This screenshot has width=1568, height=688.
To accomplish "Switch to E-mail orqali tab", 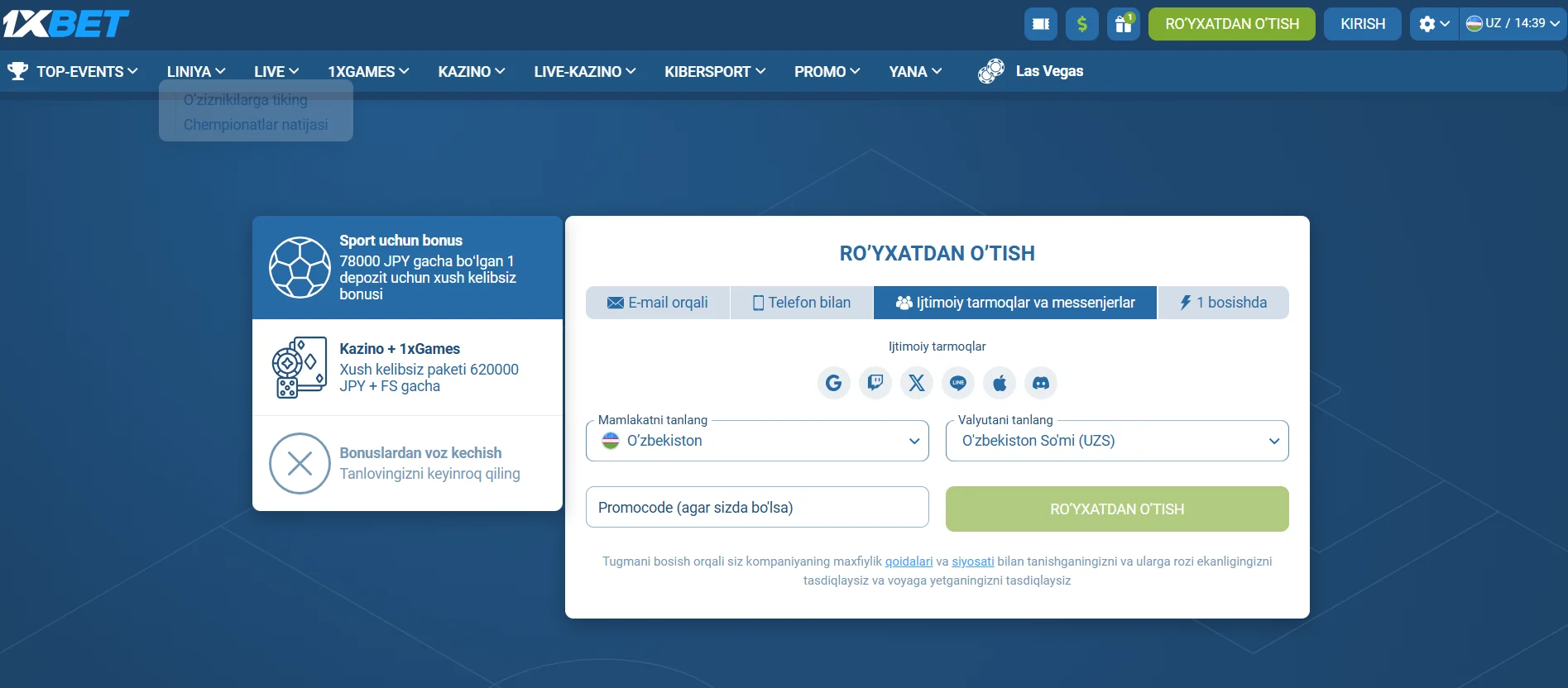I will [x=658, y=303].
